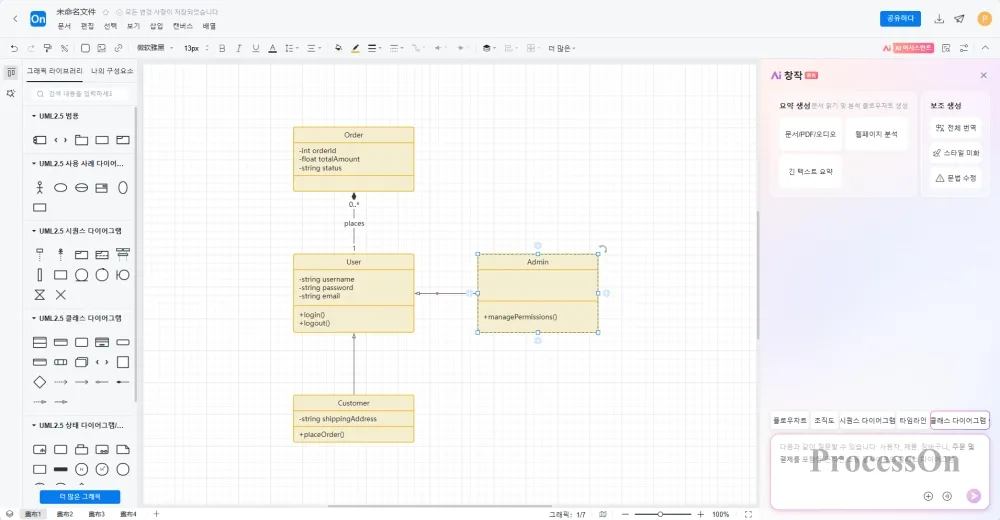Click the 더 많은 그래픽 button
1000x520 pixels.
(x=79, y=497)
